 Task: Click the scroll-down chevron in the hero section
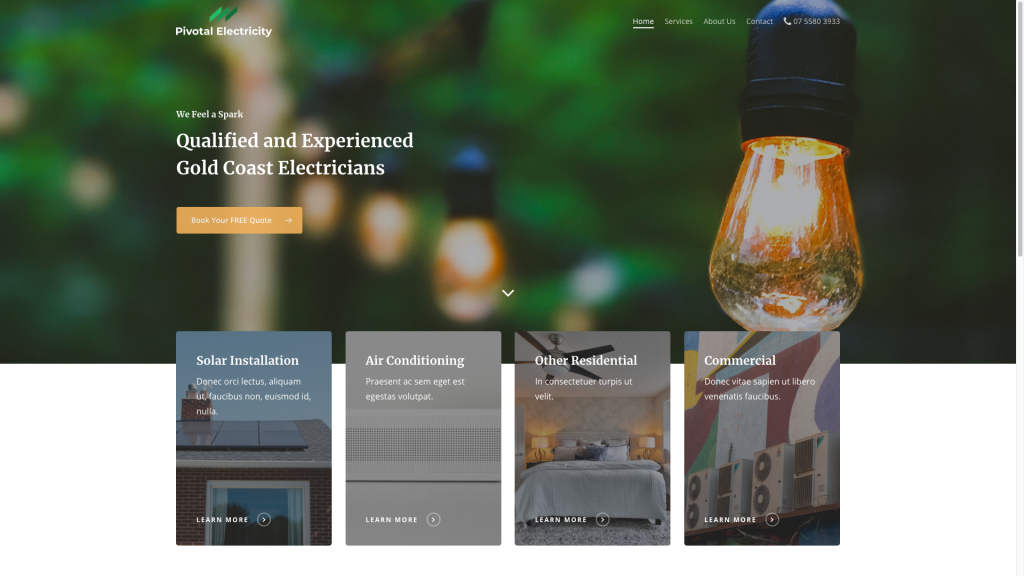click(507, 293)
